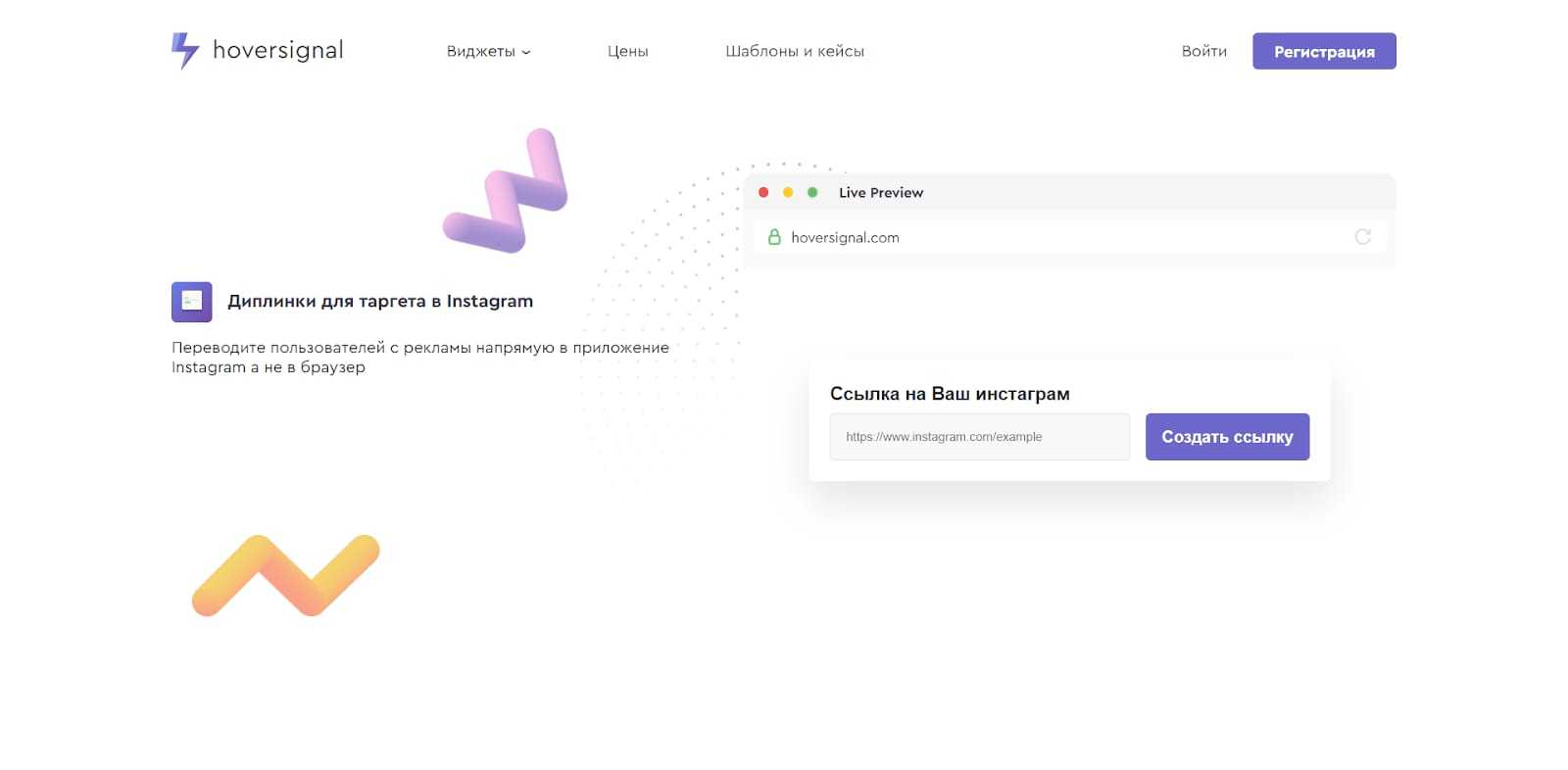1568x770 pixels.
Task: Click the hoversignal brand name text
Action: (277, 51)
